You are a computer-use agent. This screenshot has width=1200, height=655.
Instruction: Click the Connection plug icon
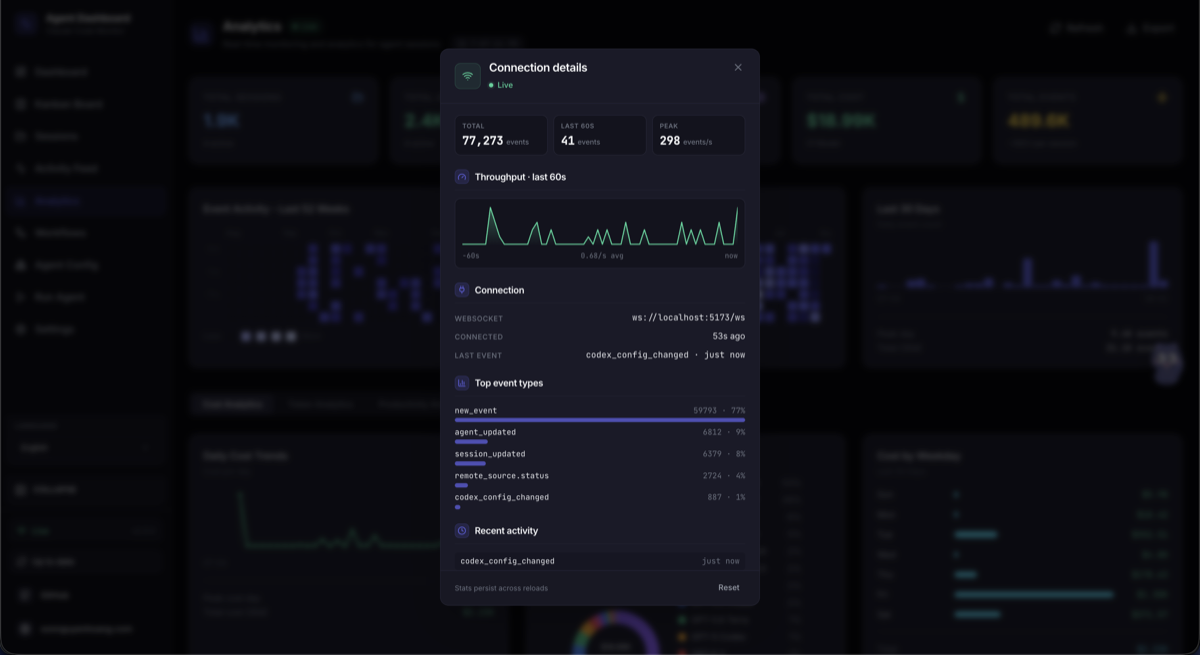462,290
